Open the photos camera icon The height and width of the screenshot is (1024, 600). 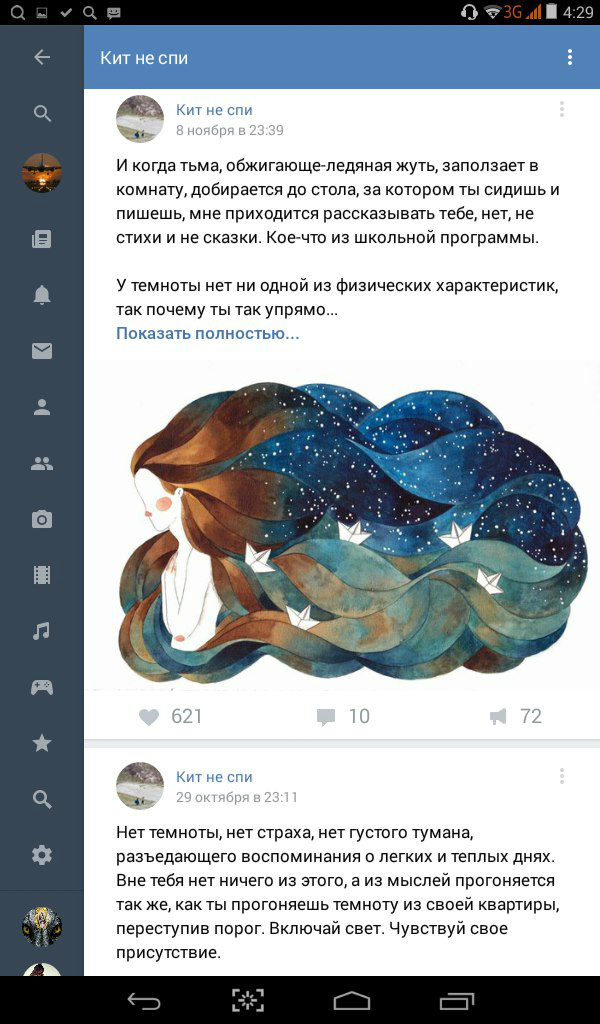[x=42, y=520]
